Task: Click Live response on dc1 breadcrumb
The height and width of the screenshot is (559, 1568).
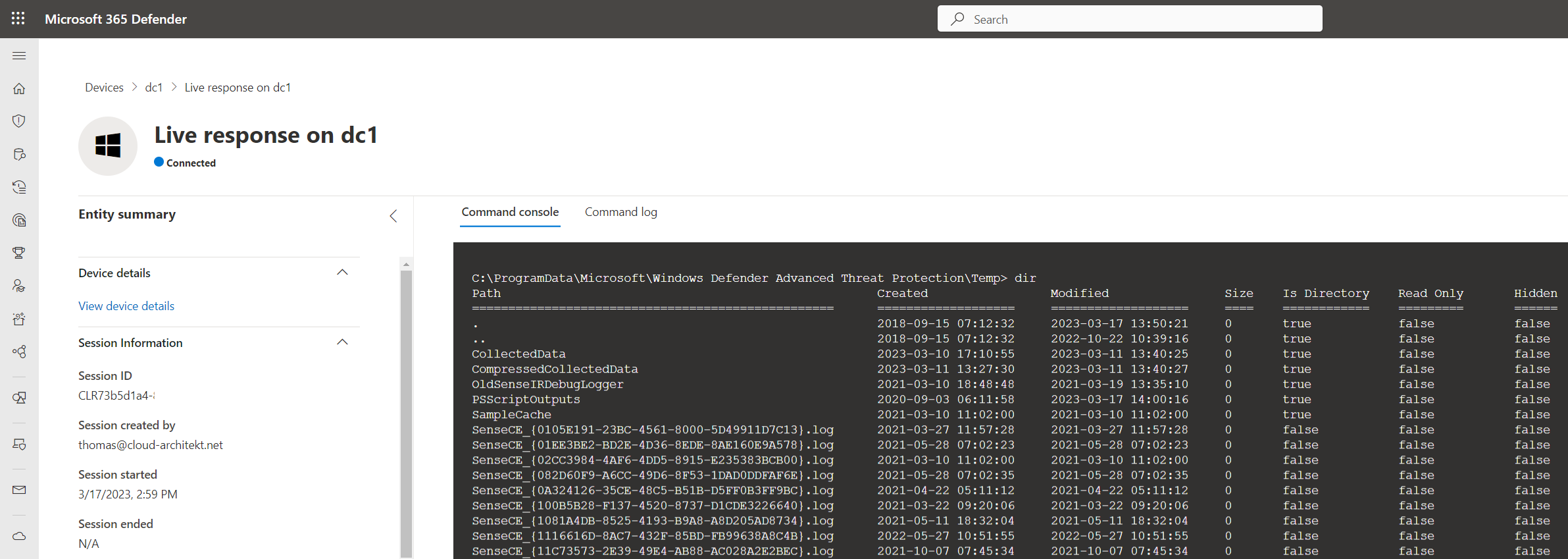Action: tap(238, 88)
